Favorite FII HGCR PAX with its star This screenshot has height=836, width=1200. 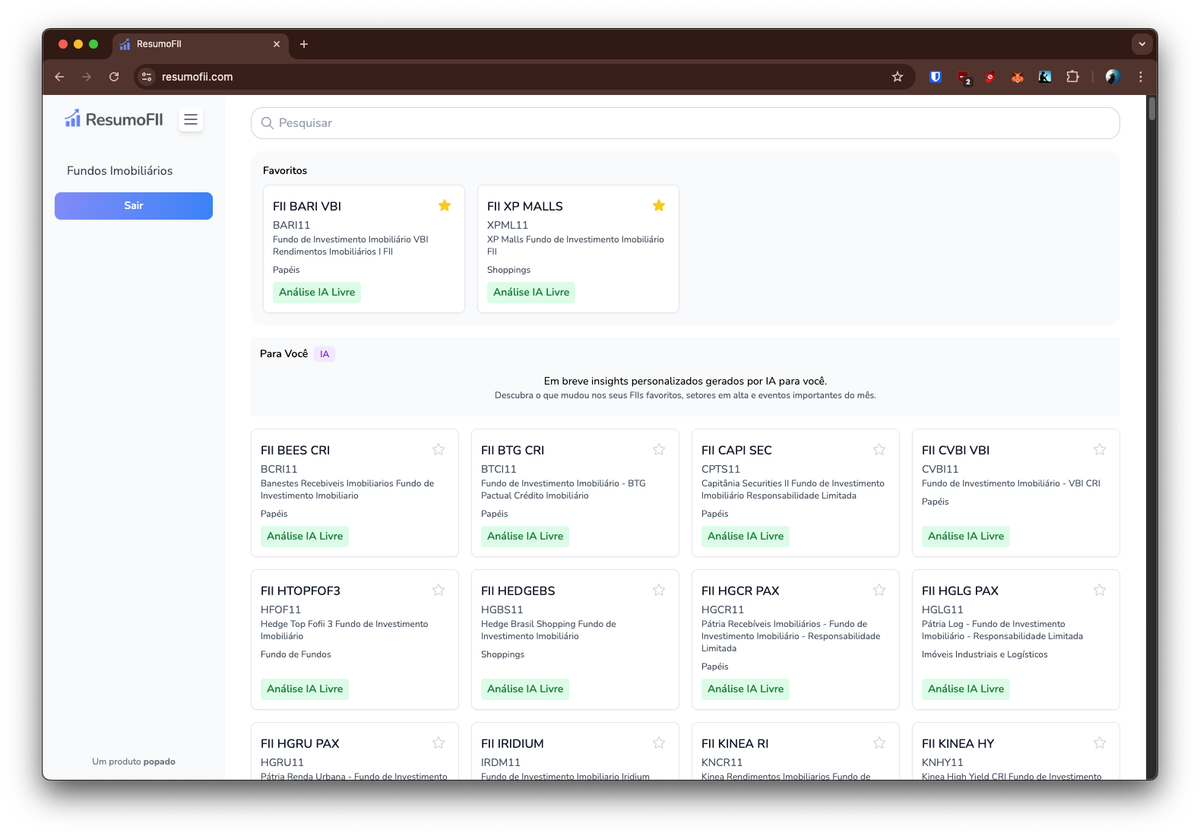tap(879, 590)
